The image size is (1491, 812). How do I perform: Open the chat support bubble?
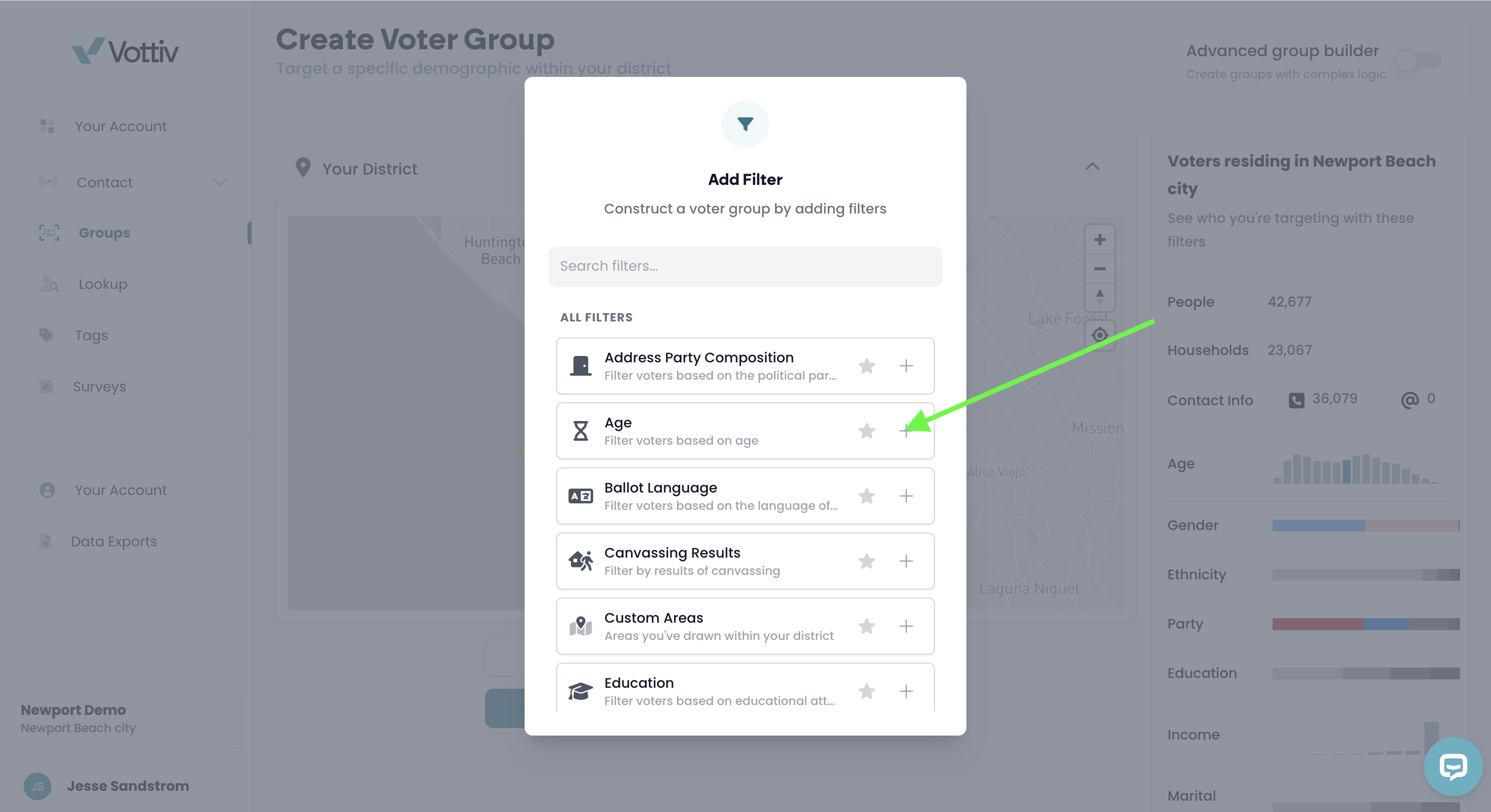[x=1453, y=767]
